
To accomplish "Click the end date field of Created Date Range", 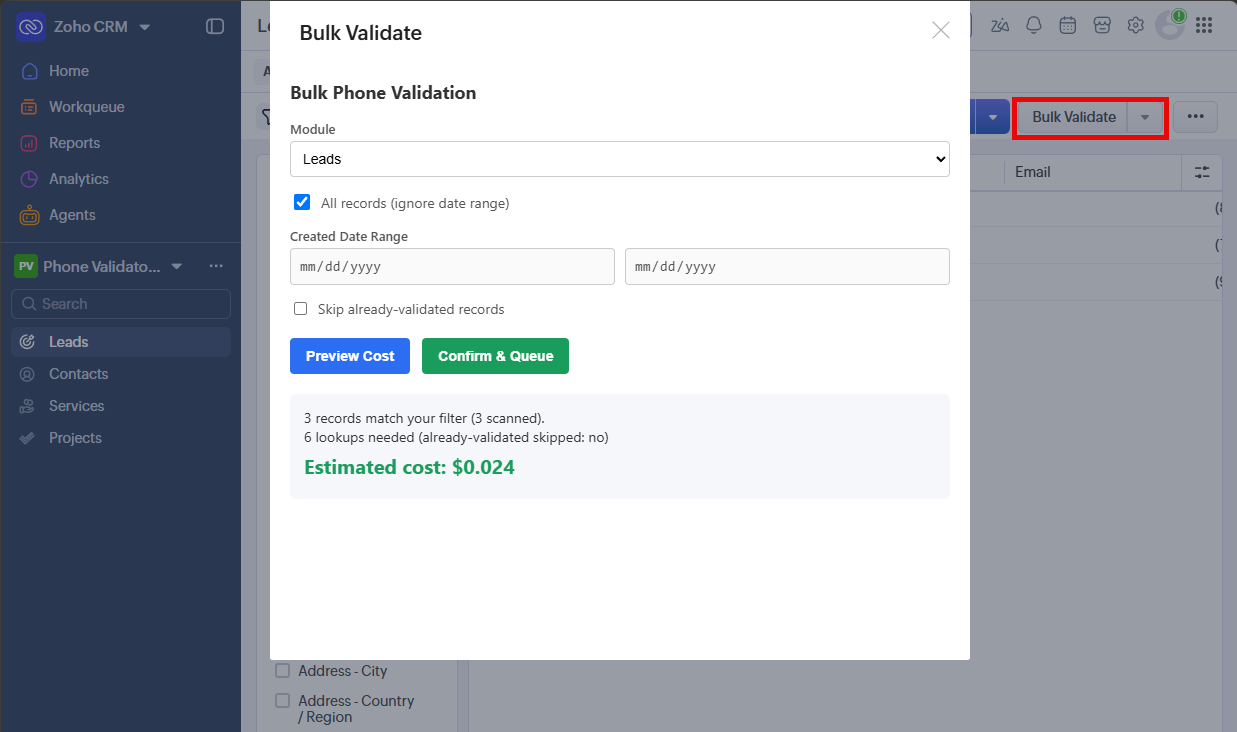I will [787, 267].
